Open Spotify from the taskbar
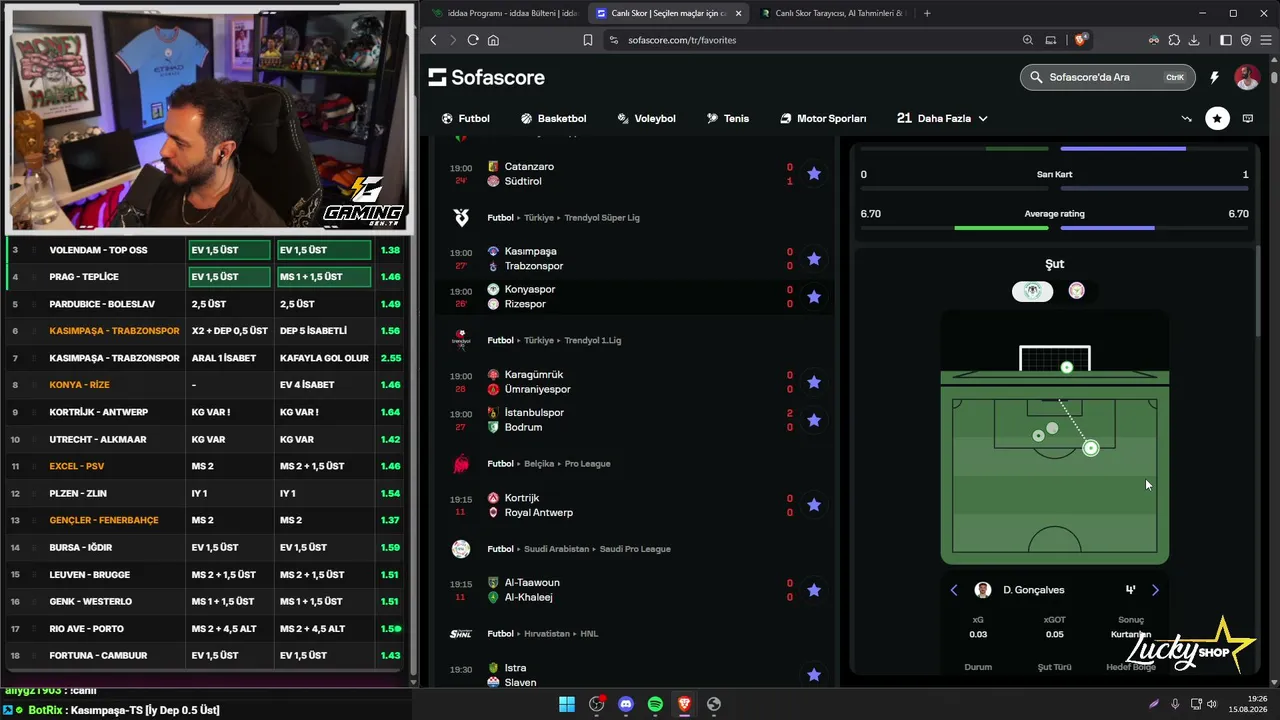 pos(655,704)
